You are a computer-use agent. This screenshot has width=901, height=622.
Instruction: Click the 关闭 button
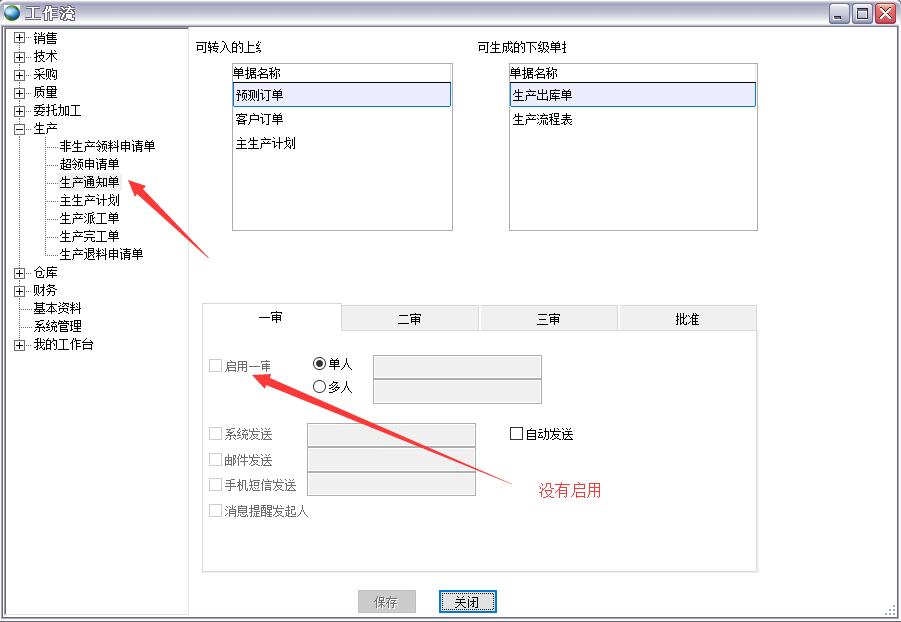(x=467, y=602)
